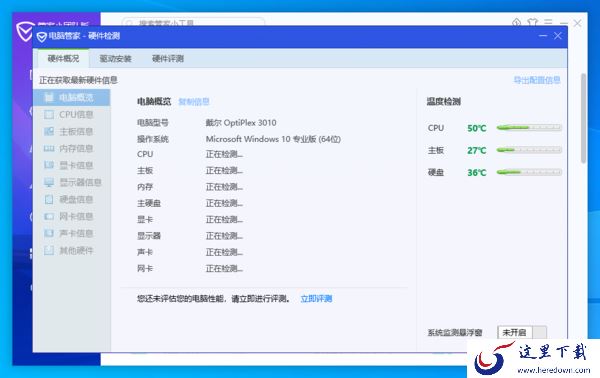Click 正在检测 next to 主硬盘
This screenshot has width=600, height=378.
224,203
